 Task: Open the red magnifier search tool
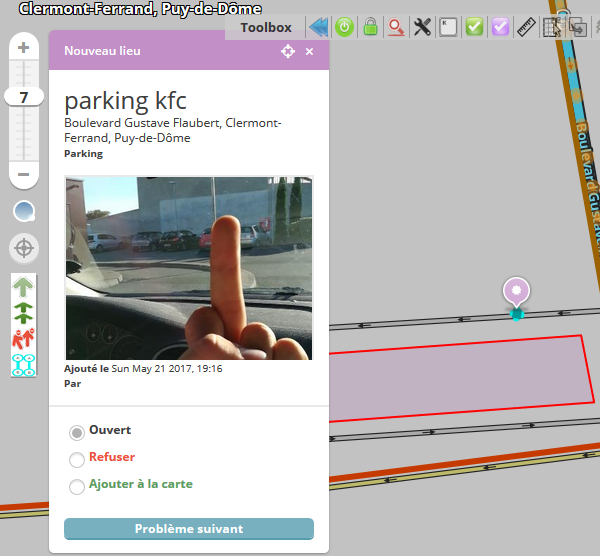pyautogui.click(x=396, y=28)
